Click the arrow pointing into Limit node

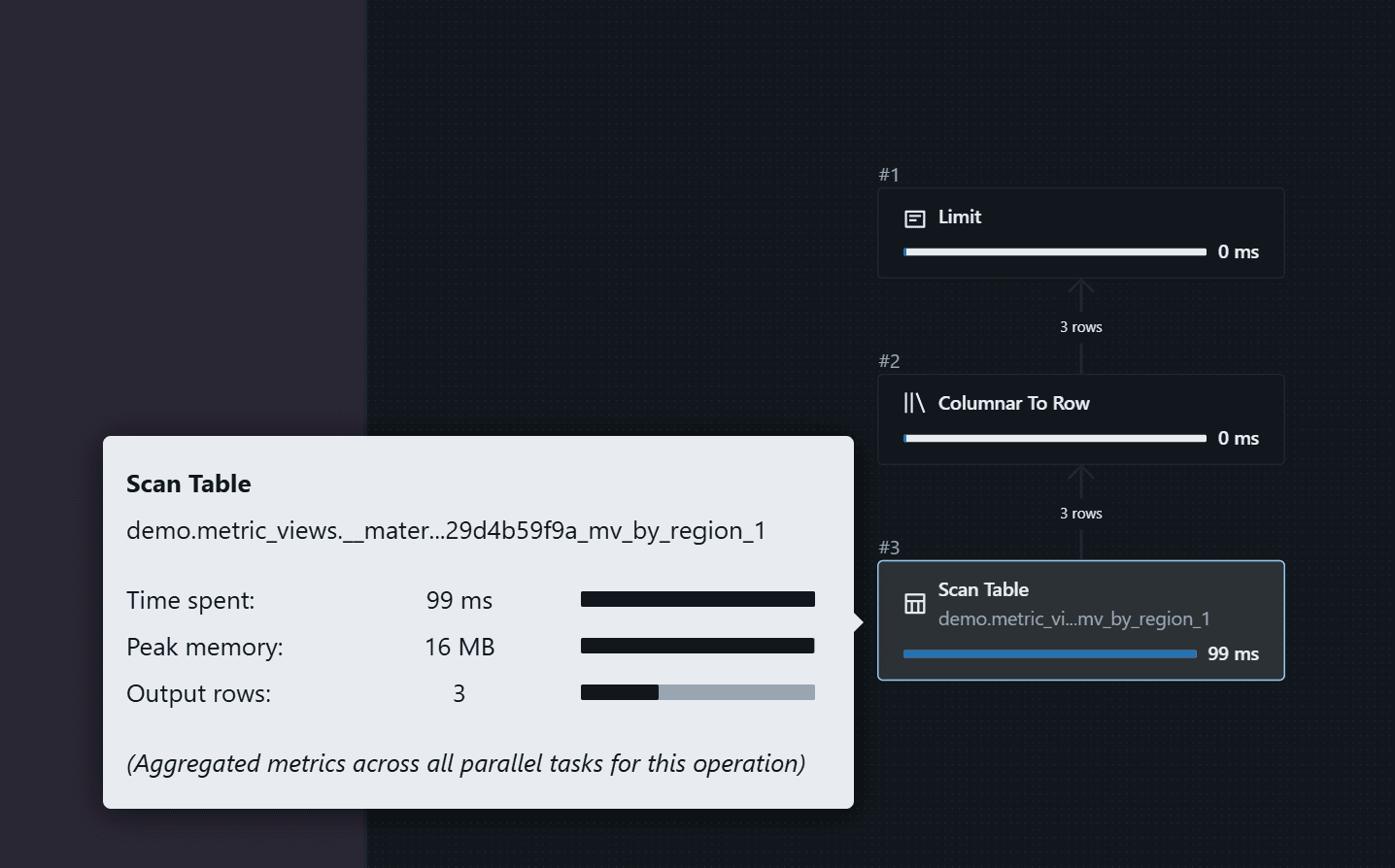(1080, 290)
